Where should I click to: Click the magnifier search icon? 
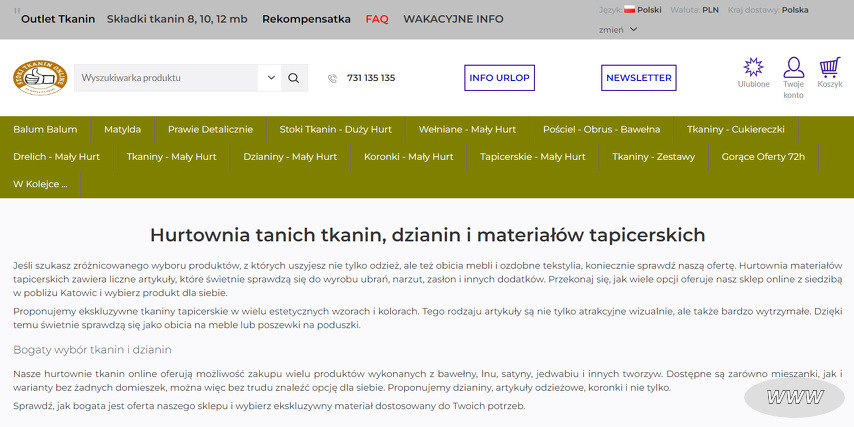point(294,78)
